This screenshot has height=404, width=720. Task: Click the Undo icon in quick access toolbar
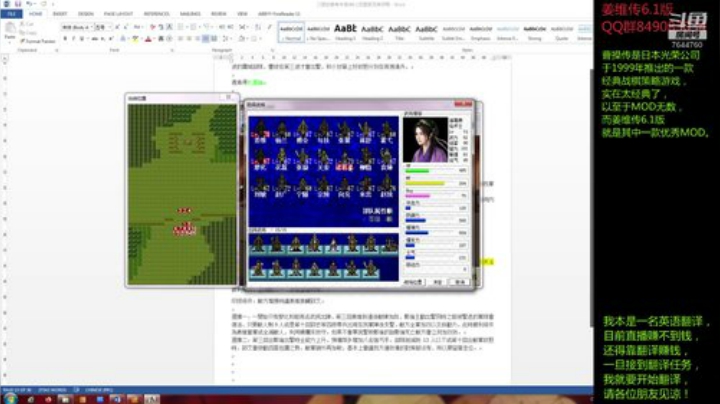click(29, 4)
